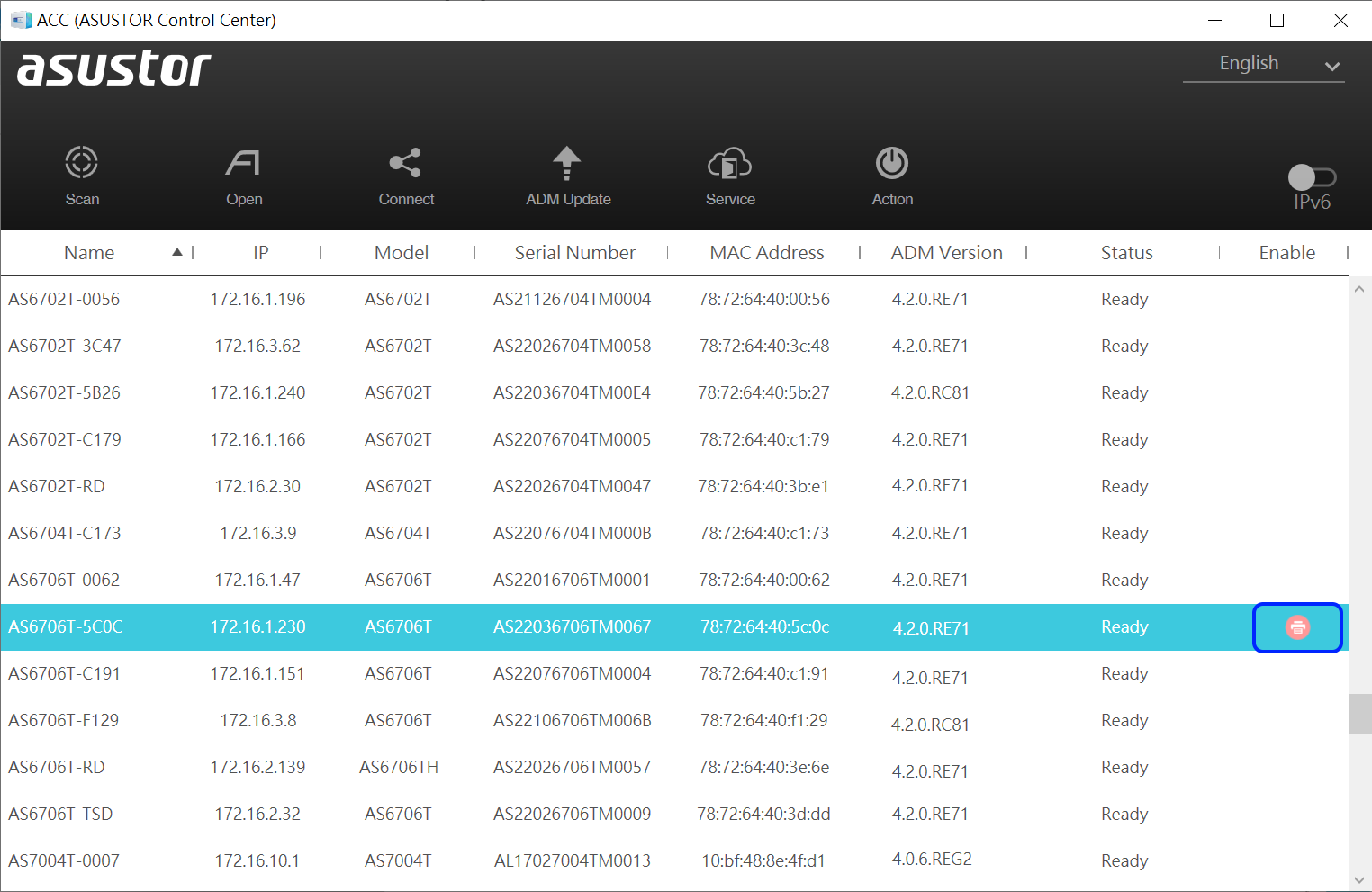Sort by MAC Address column header
The width and height of the screenshot is (1372, 892).
(767, 253)
